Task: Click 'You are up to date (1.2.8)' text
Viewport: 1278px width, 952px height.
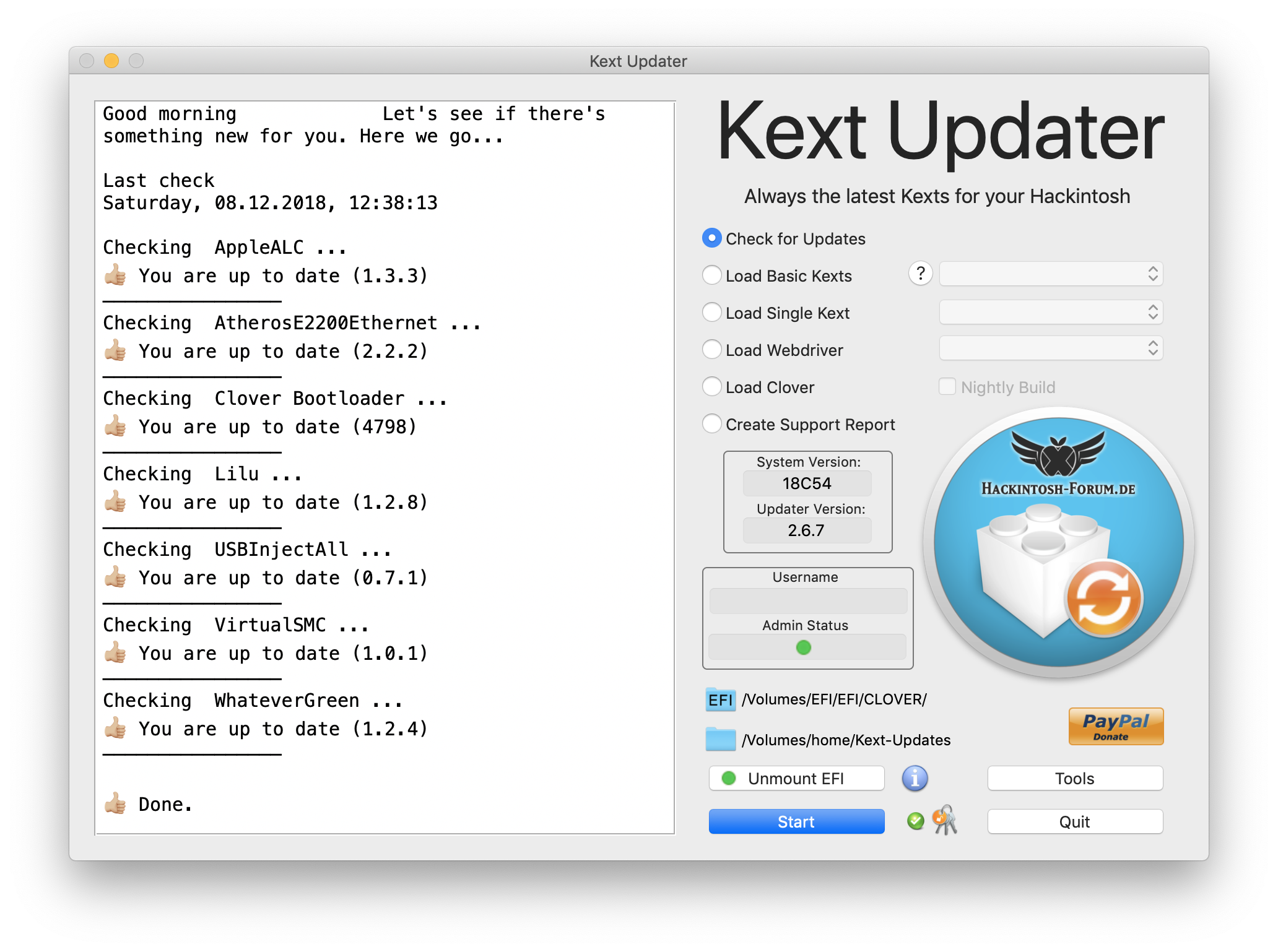Action: [x=283, y=503]
